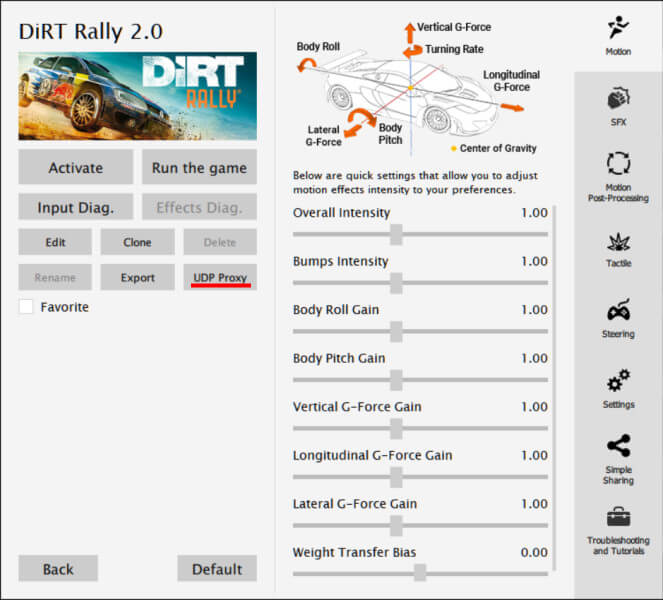Open the UDP Proxy settings
This screenshot has width=663, height=600.
(x=220, y=277)
